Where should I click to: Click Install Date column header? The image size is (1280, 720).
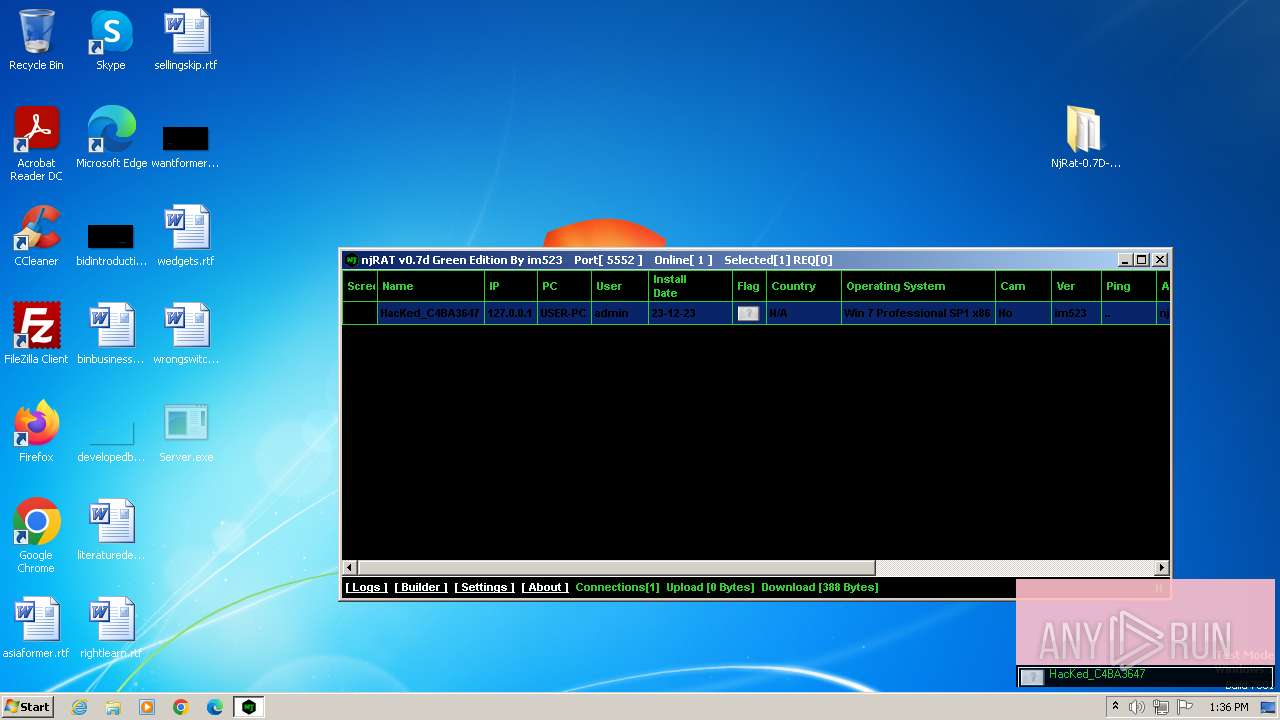pos(691,286)
